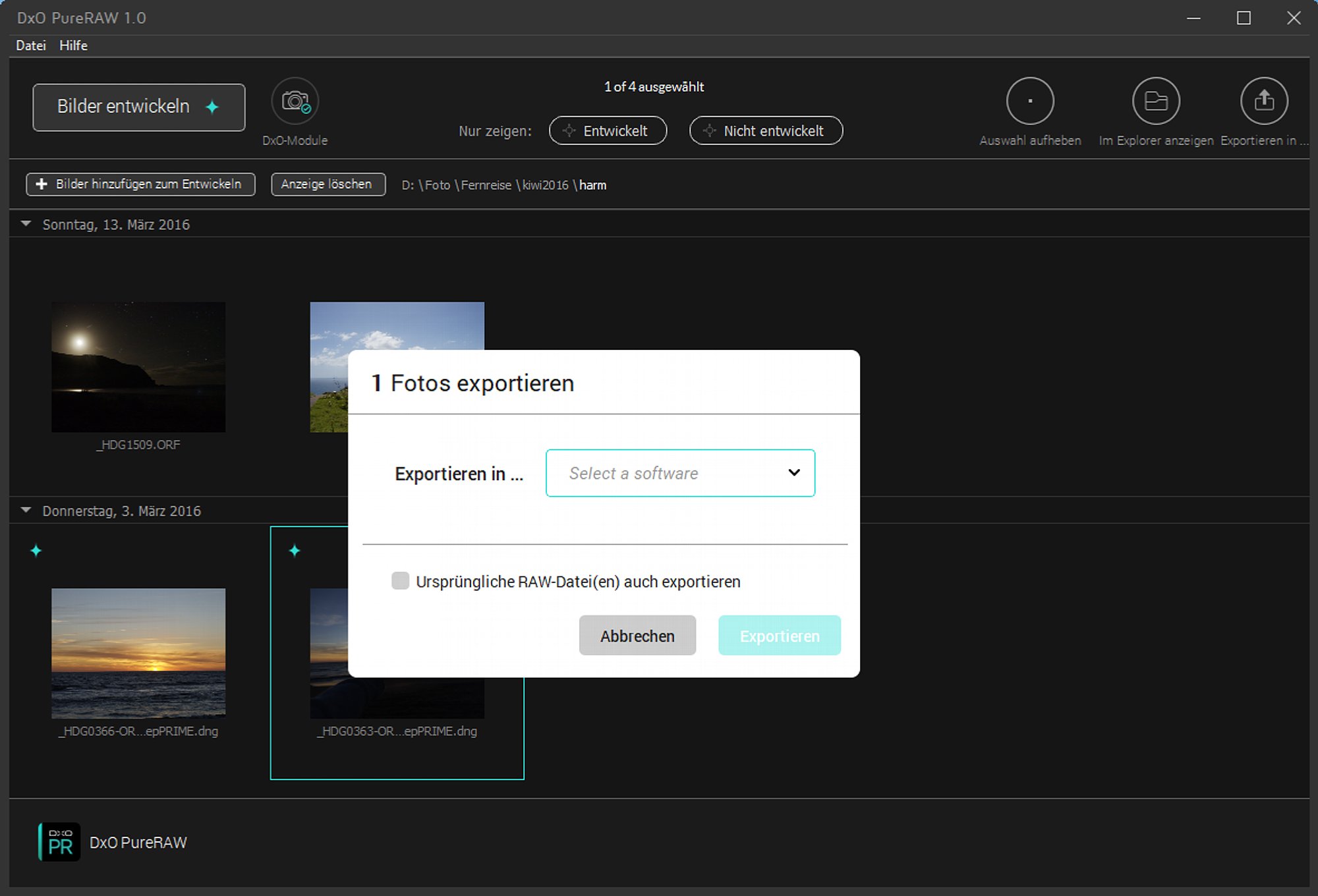Select the _HDG1509.ORF thumbnail
1318x896 pixels.
click(x=138, y=367)
